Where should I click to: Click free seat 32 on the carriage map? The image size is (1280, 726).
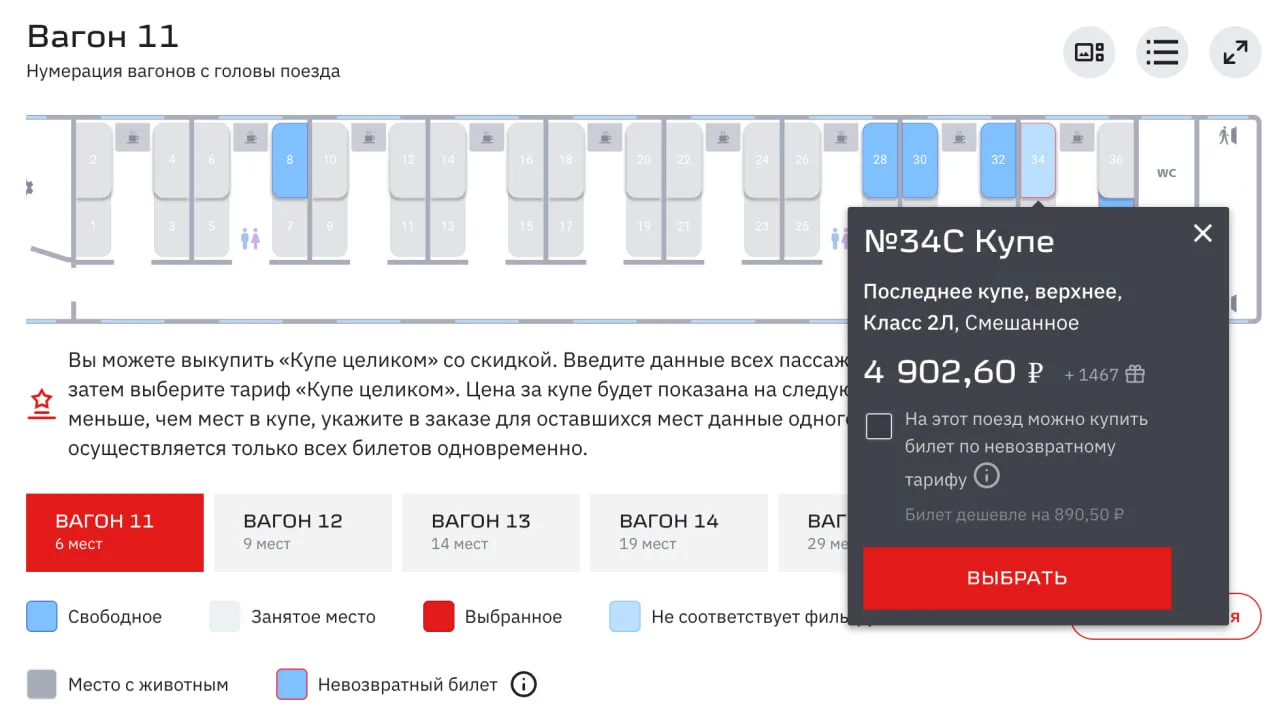tap(998, 160)
